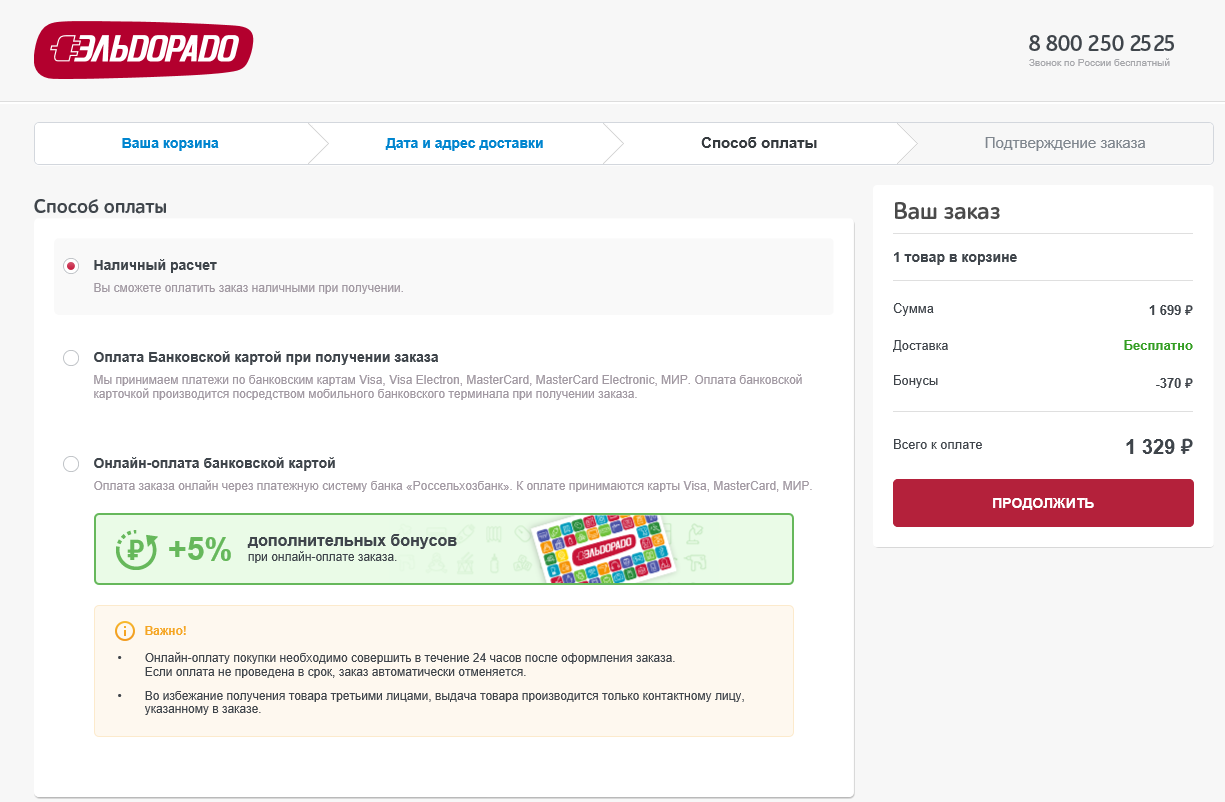Select Онлайн-оплата банковской картой radio button

coord(70,464)
